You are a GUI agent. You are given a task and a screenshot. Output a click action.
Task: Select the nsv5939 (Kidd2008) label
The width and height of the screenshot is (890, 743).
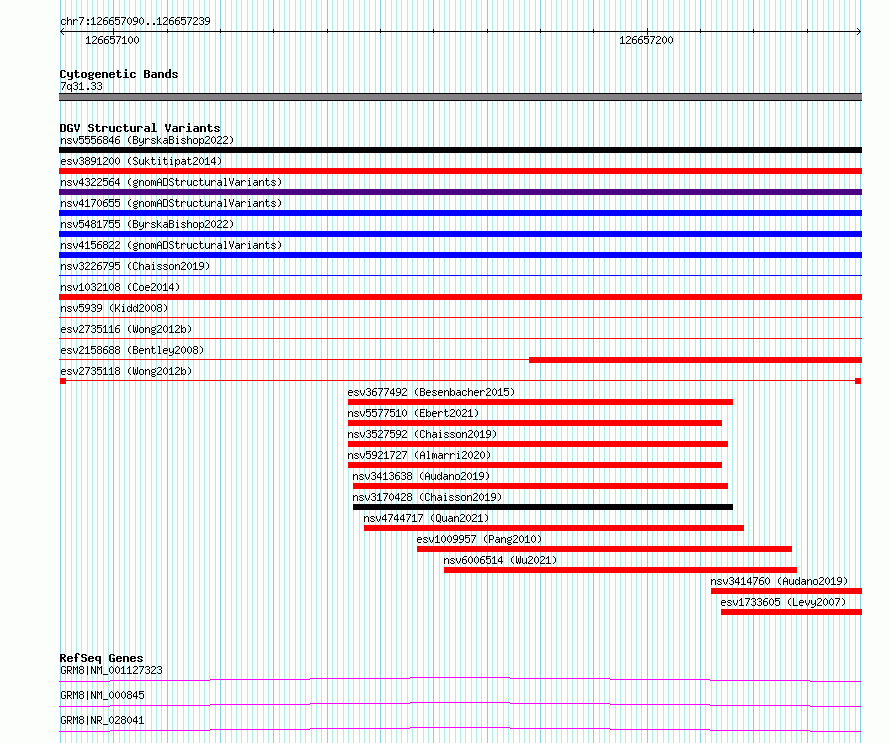point(114,308)
